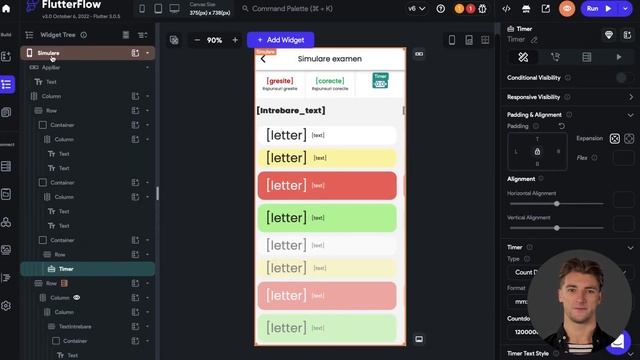The width and height of the screenshot is (640, 360).
Task: Show project warnings orange badge
Action: (459, 9)
